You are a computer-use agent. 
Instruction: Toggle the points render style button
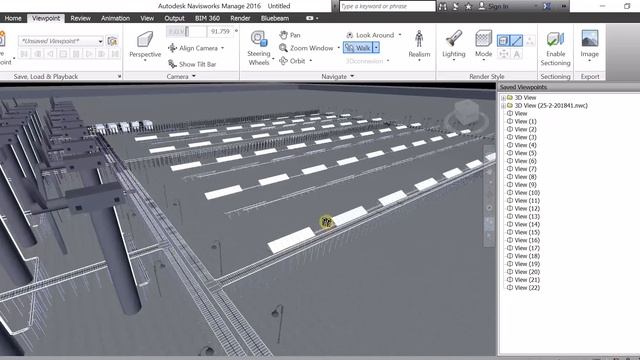tap(530, 40)
